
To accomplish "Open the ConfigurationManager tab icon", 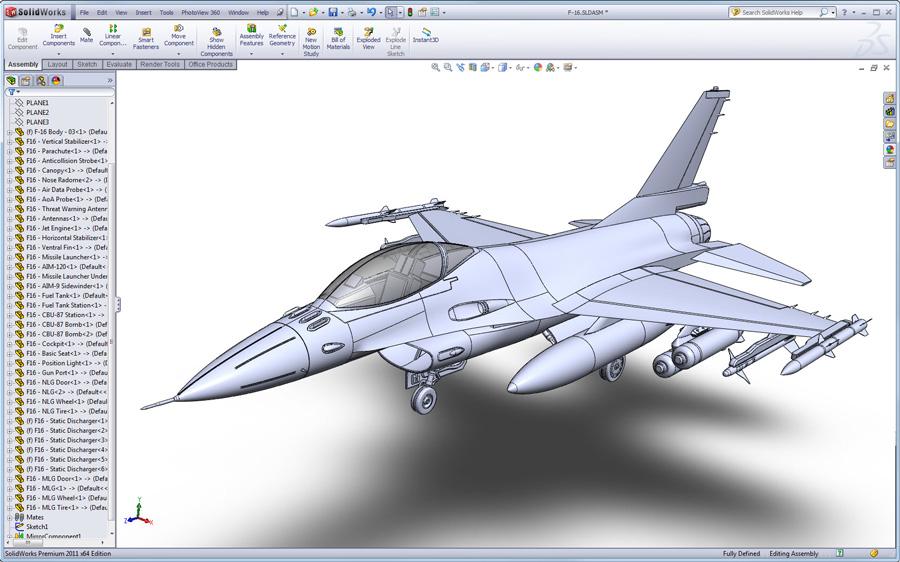I will coord(41,81).
